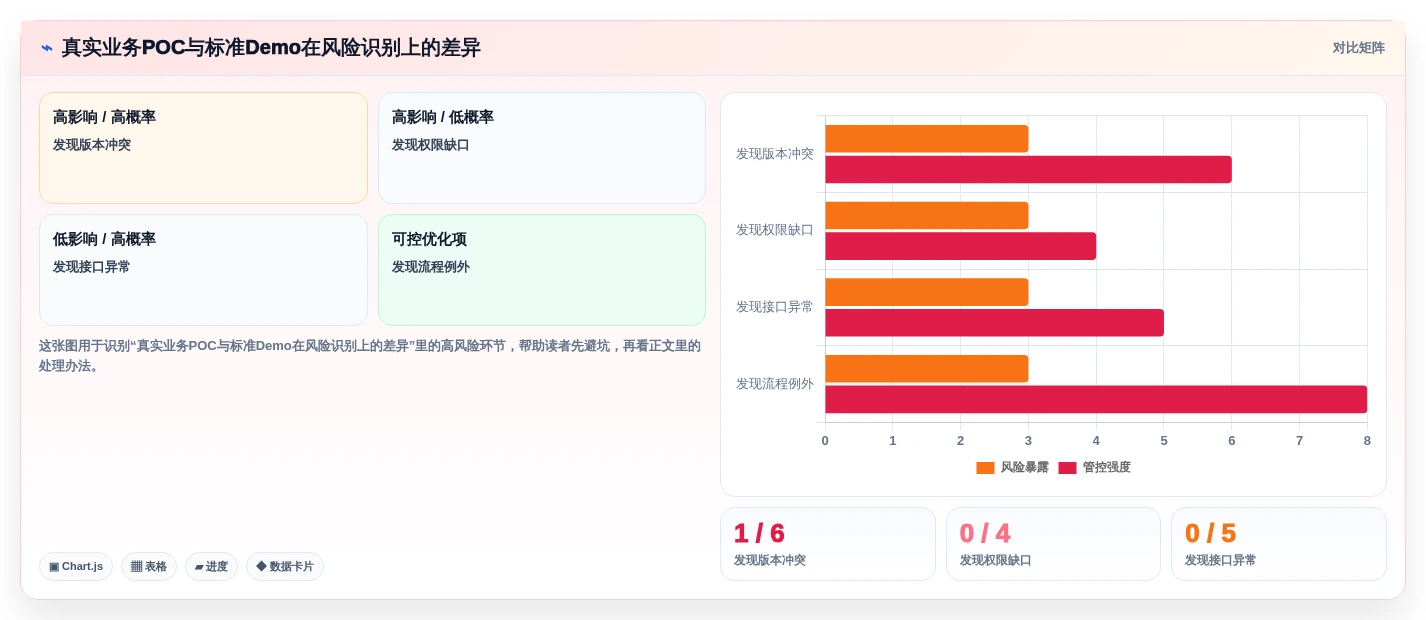Click the 发现版本冲突 chart axis label
Screen dimensions: 1426x620
(775, 154)
